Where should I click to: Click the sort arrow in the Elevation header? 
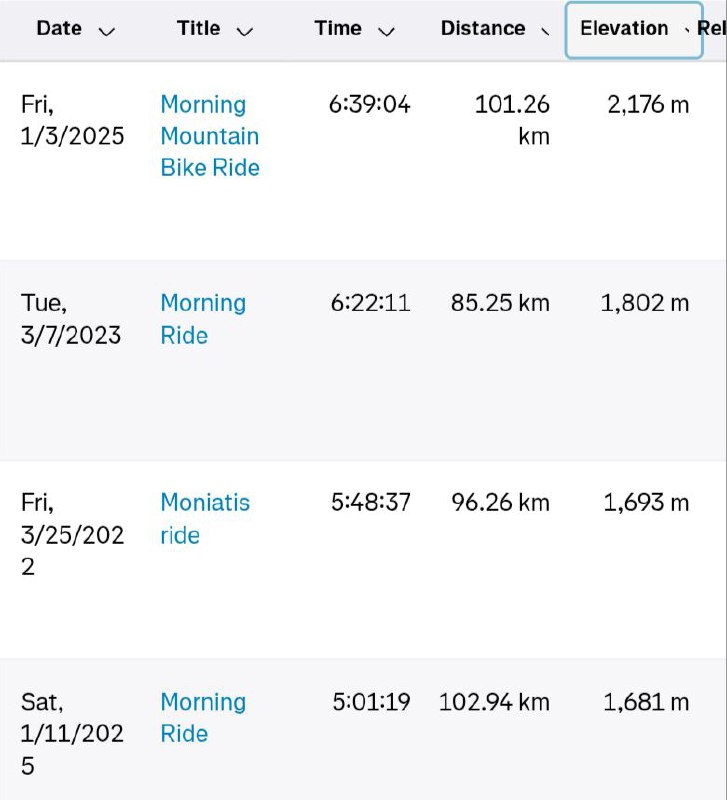687,31
